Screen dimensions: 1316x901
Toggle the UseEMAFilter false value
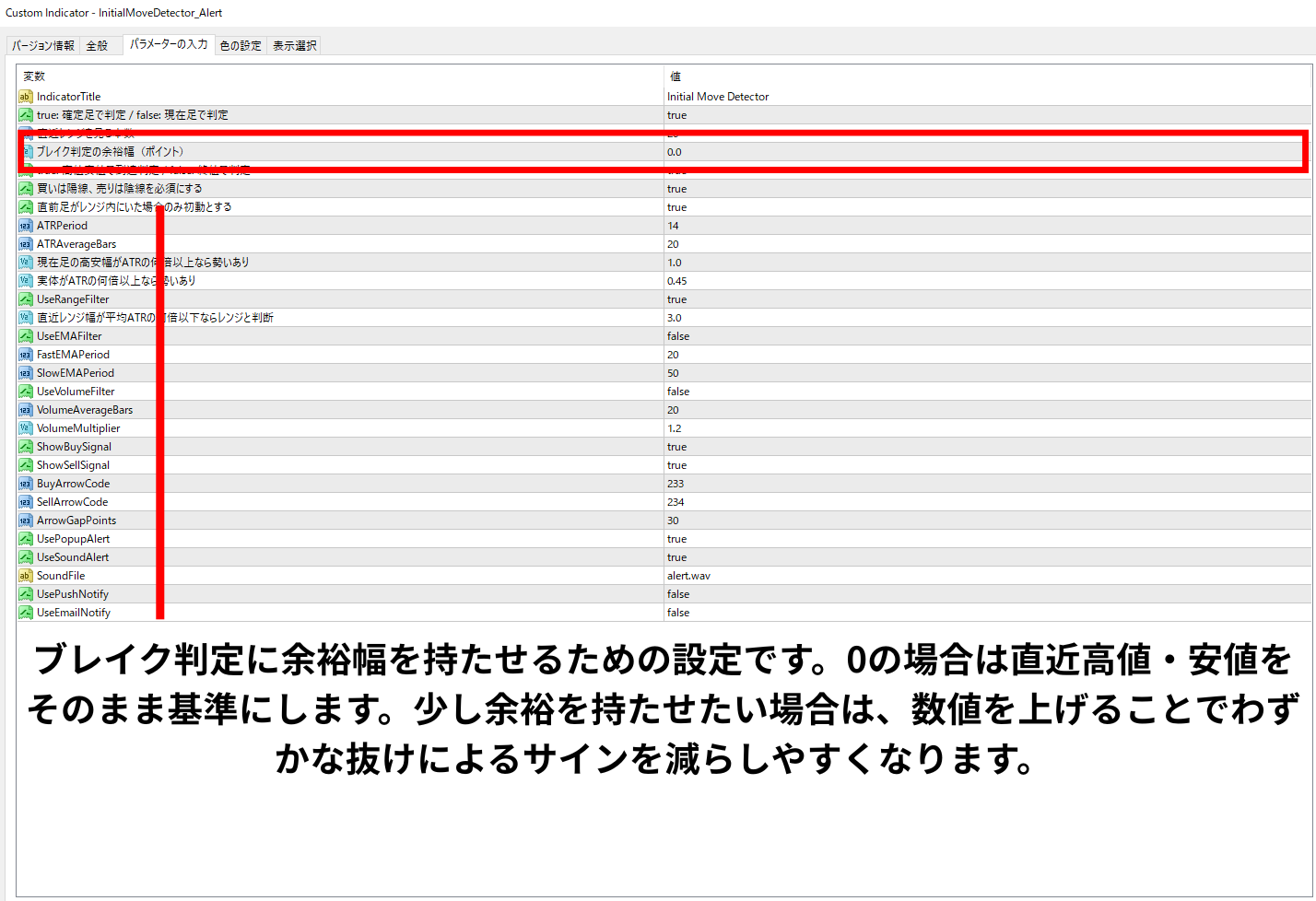(x=678, y=336)
